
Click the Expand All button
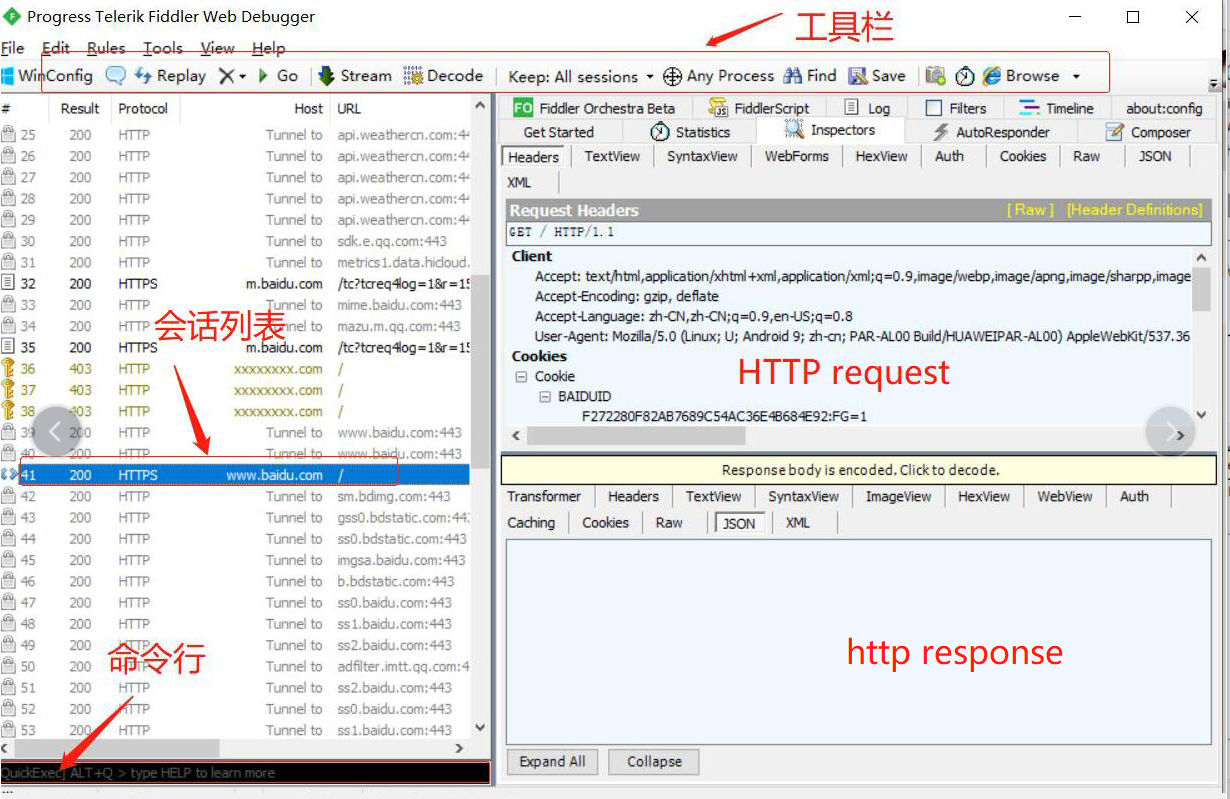(x=552, y=761)
